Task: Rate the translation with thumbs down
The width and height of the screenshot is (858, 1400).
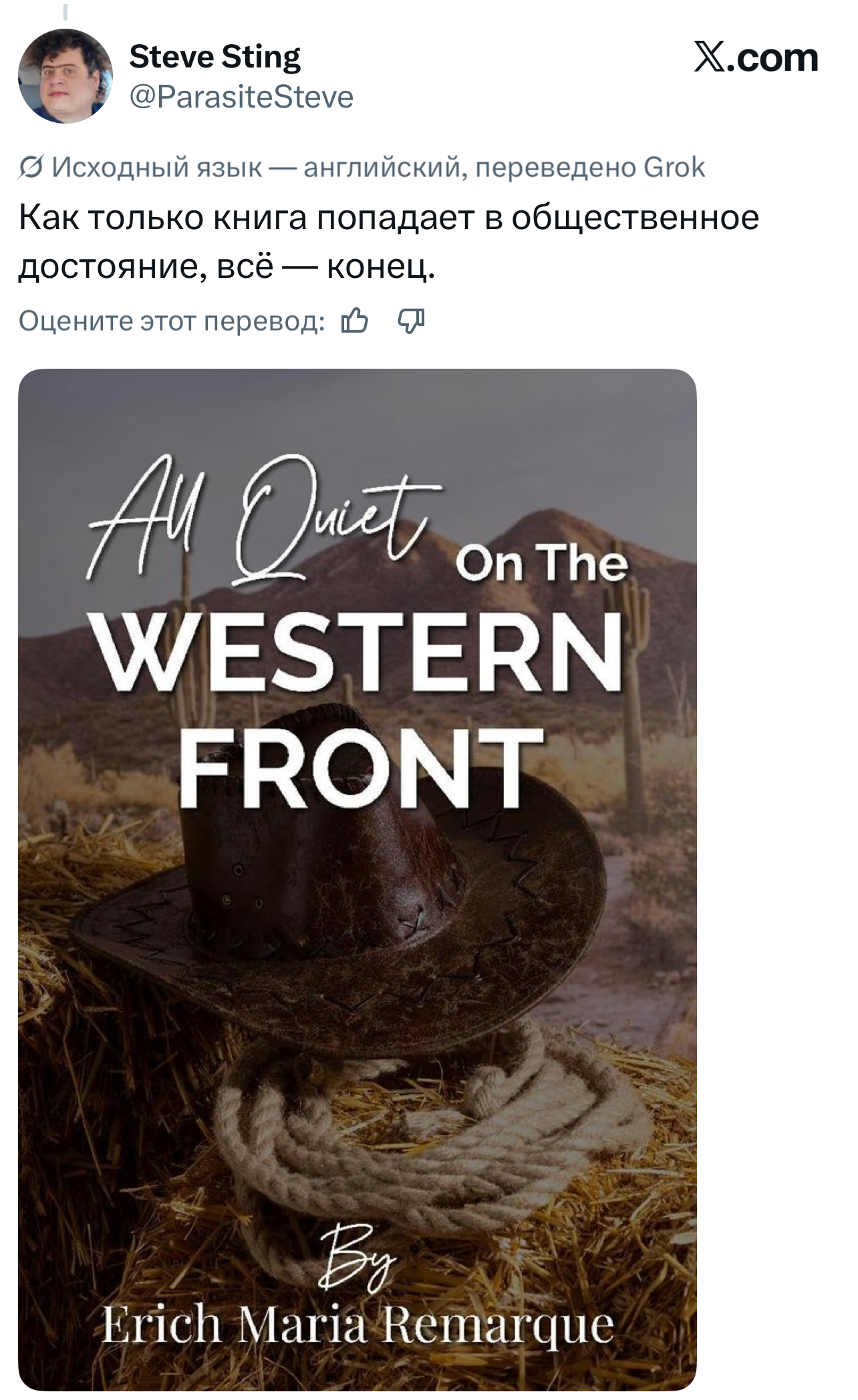Action: (x=411, y=321)
